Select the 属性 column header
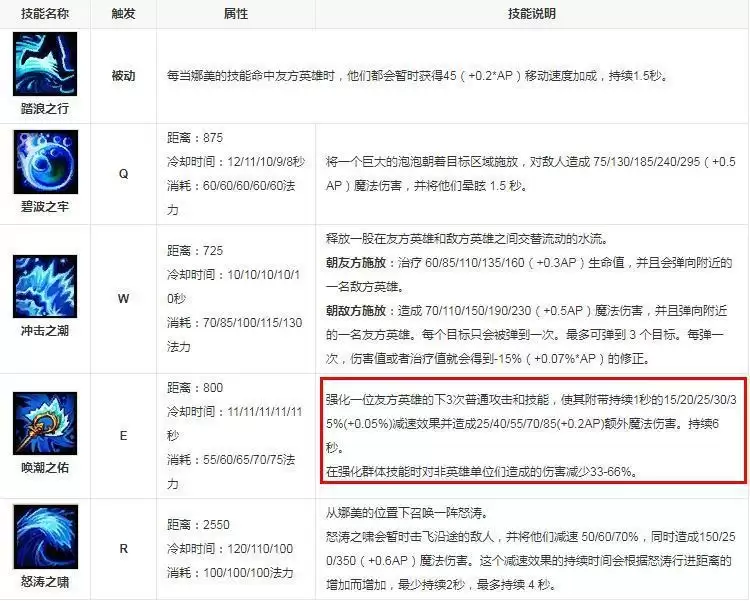Screen dimensions: 750x601 click(236, 13)
